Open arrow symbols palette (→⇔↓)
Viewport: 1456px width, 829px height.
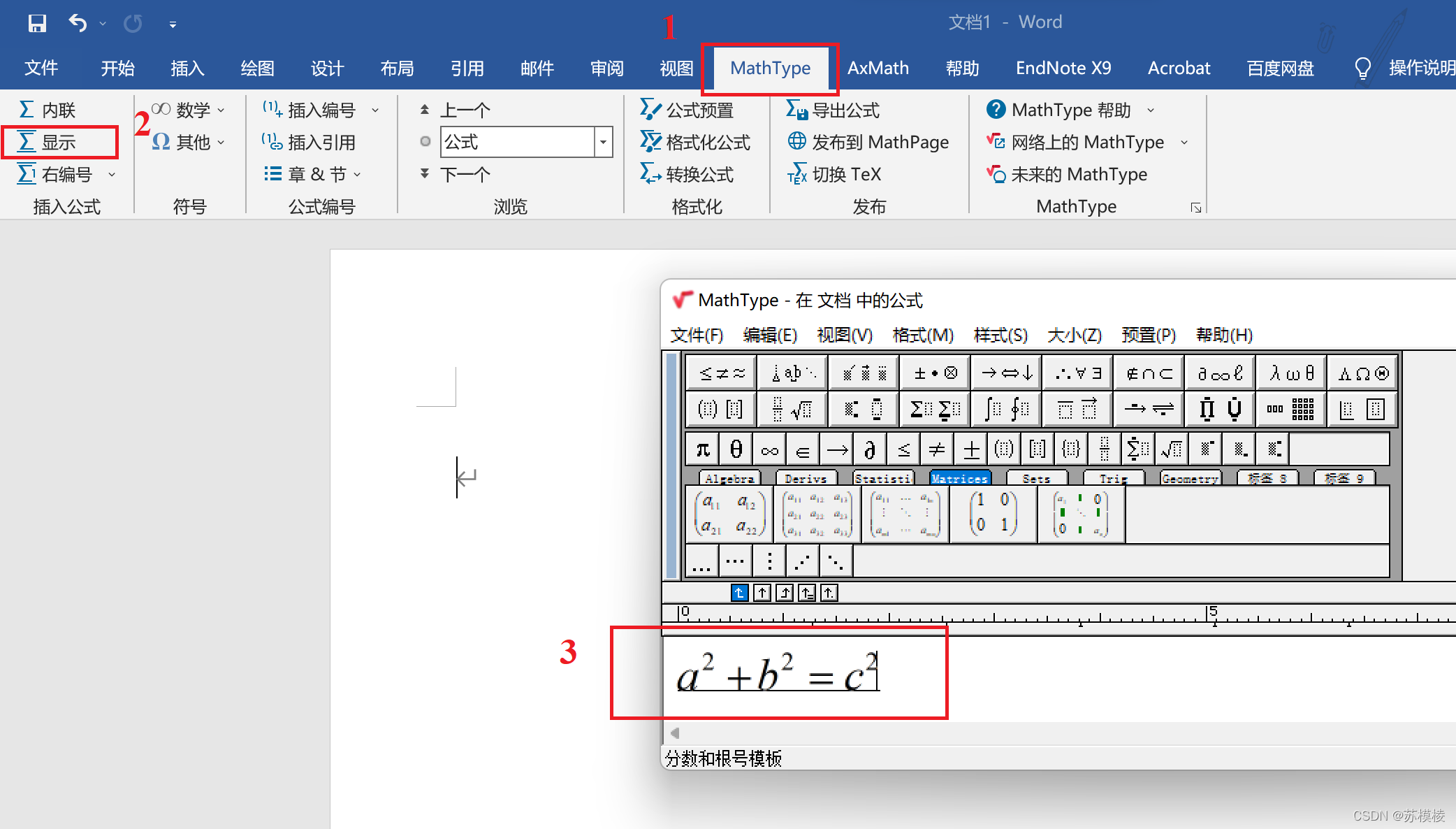point(1006,373)
